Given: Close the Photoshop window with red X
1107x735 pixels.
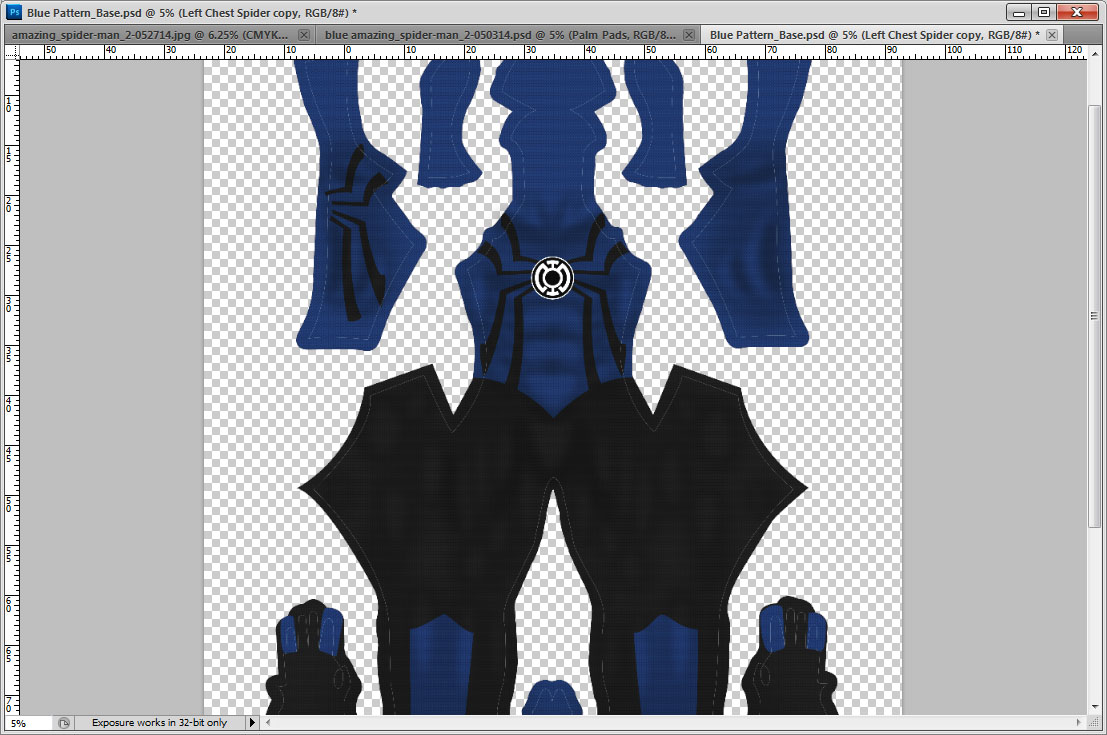Looking at the screenshot, I should 1077,12.
